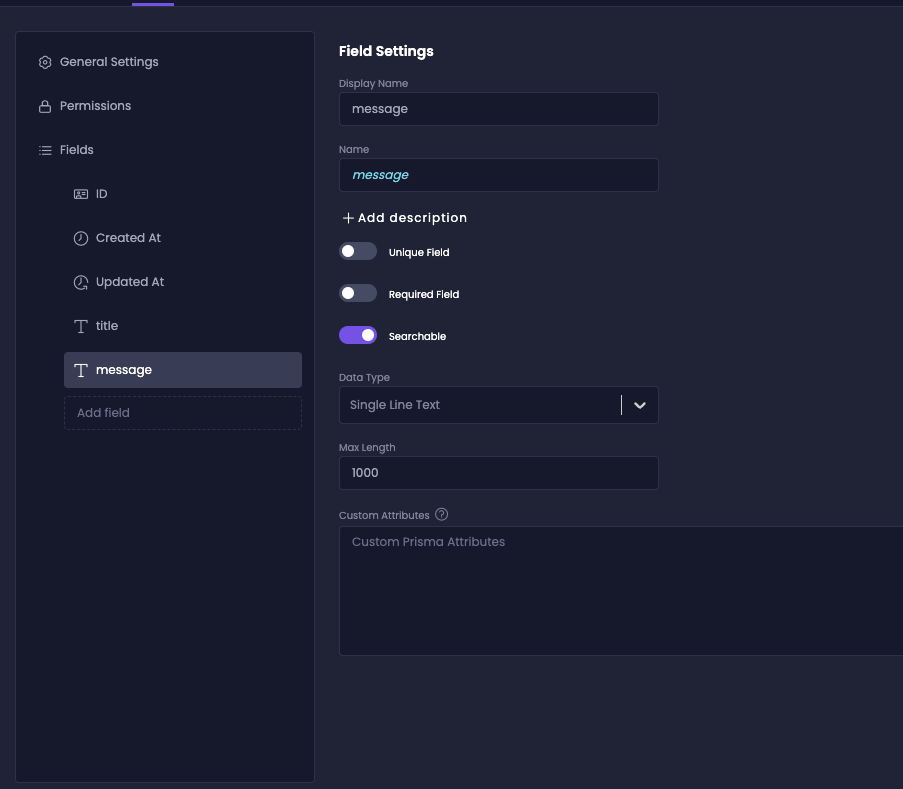The image size is (903, 789).
Task: Click the Searchable label
Action: (x=418, y=336)
